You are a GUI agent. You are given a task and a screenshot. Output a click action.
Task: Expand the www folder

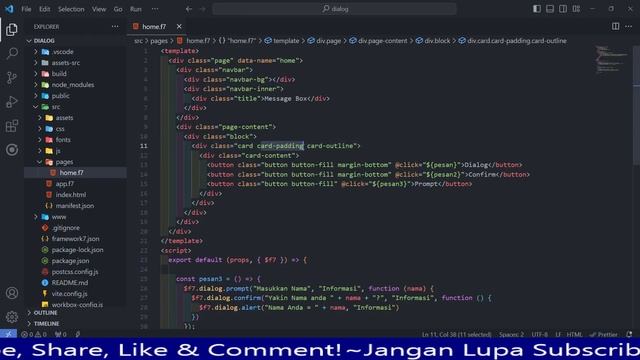(x=75, y=217)
